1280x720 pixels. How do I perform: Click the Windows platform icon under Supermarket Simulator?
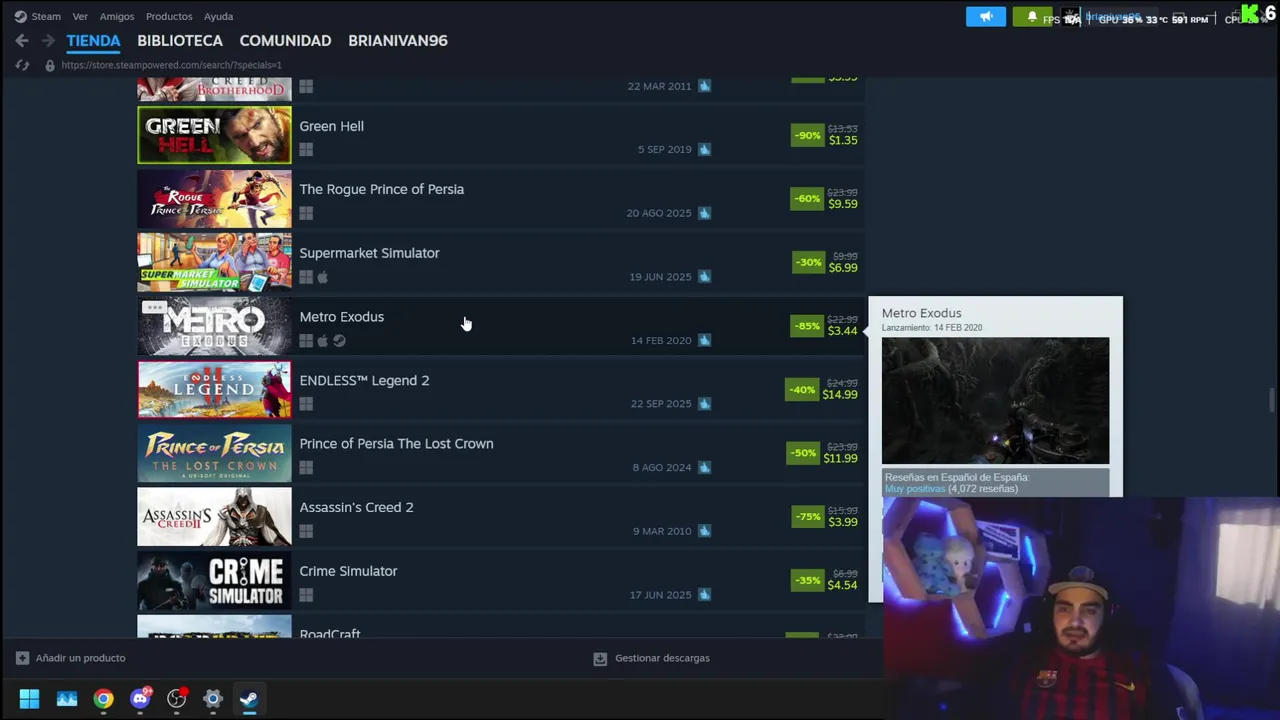point(306,277)
